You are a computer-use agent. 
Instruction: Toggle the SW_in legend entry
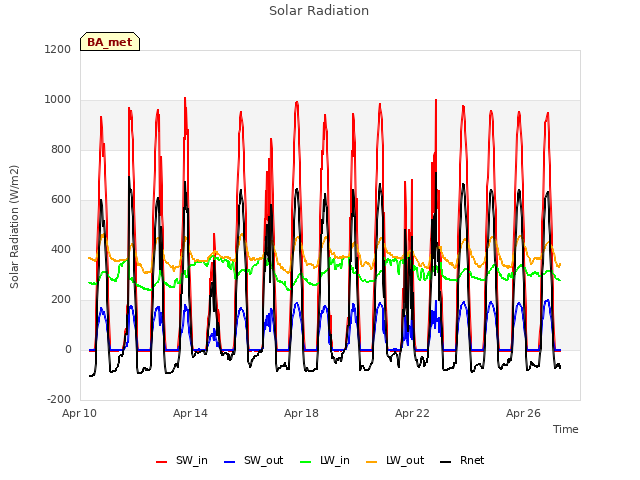[182, 461]
